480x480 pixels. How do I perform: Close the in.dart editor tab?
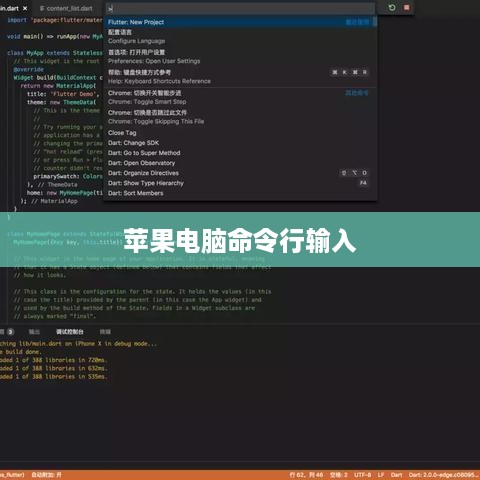pyautogui.click(x=25, y=8)
